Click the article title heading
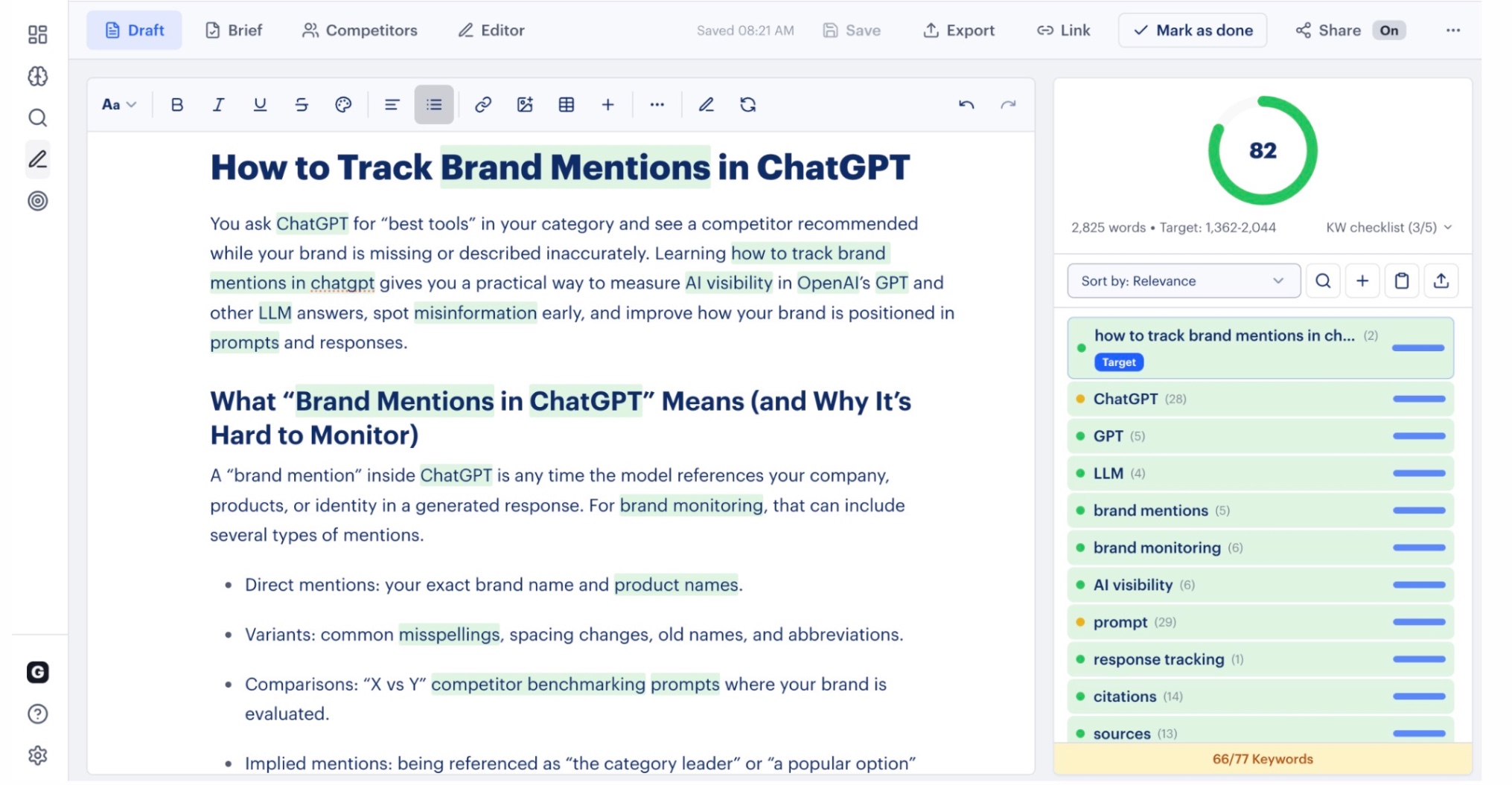The width and height of the screenshot is (1512, 785). pos(560,167)
